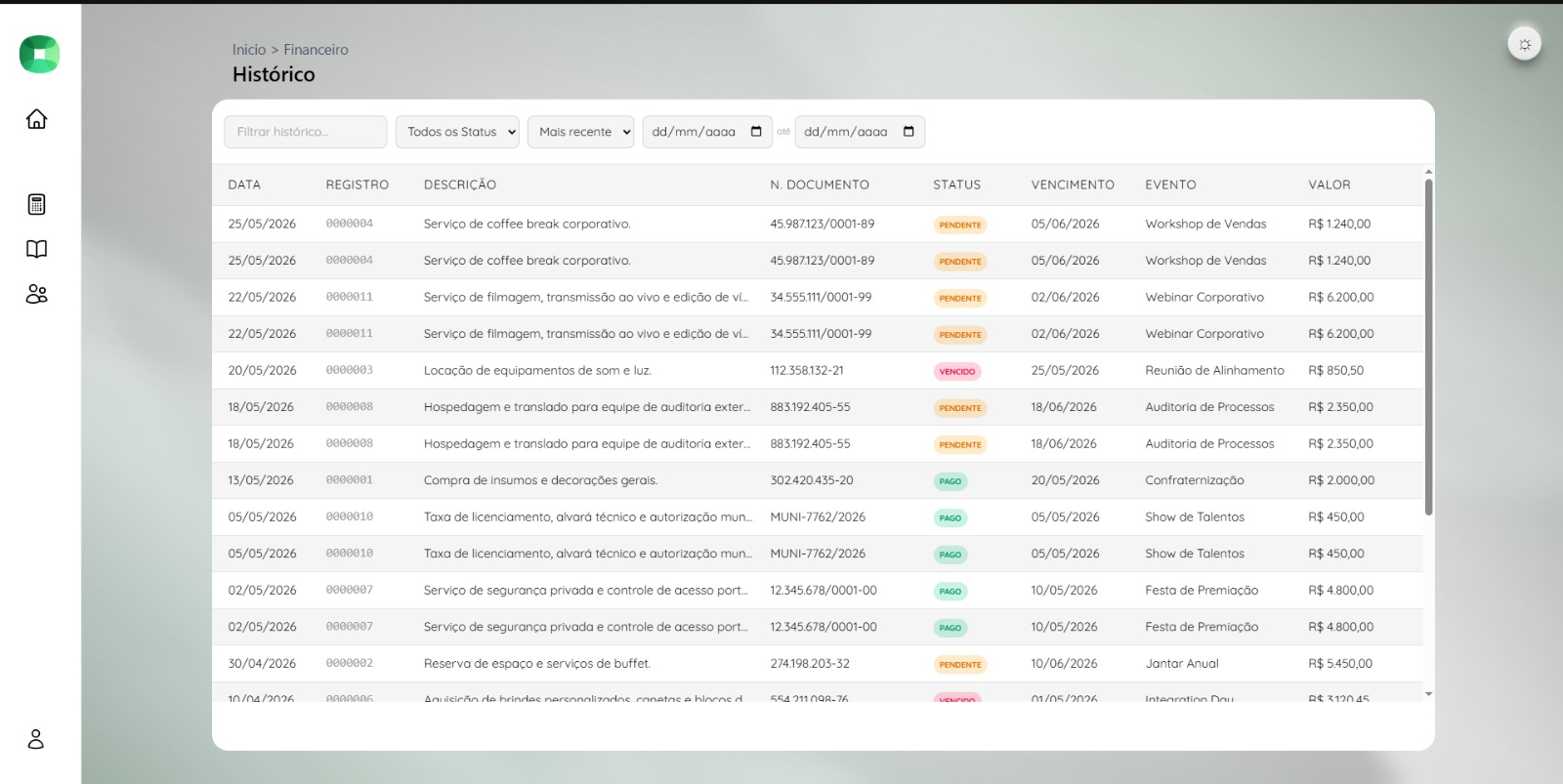This screenshot has width=1563, height=784.
Task: Click the VALOR column header
Action: [x=1330, y=185]
